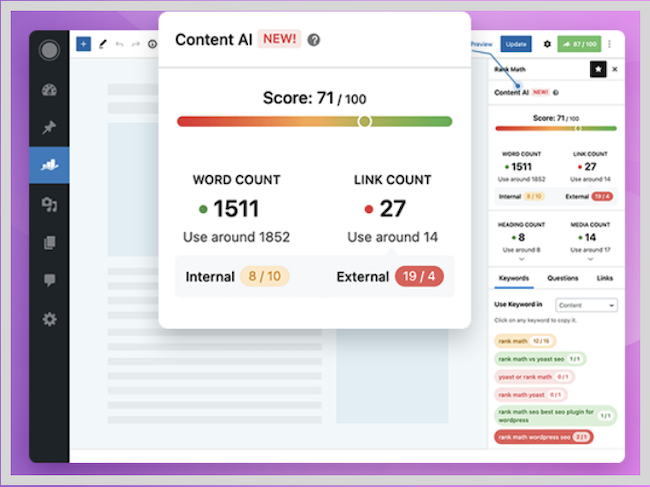Open editor settings gear in toolbar
The height and width of the screenshot is (487, 650).
tap(547, 44)
